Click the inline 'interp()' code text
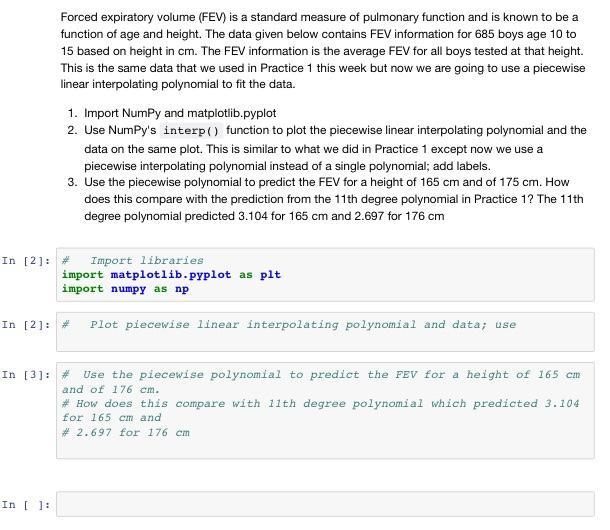The width and height of the screenshot is (610, 530). point(191,130)
